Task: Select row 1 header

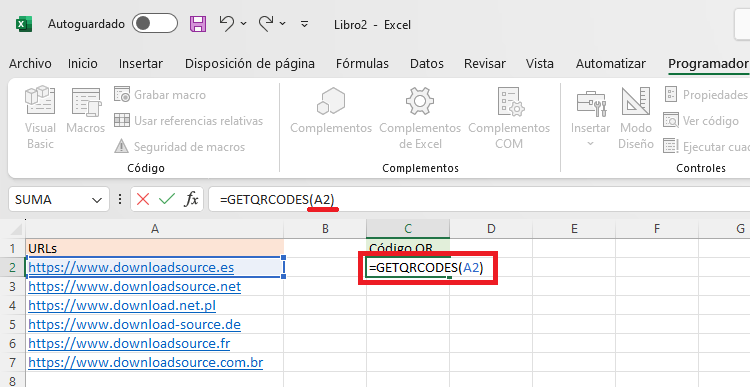Action: pyautogui.click(x=12, y=248)
